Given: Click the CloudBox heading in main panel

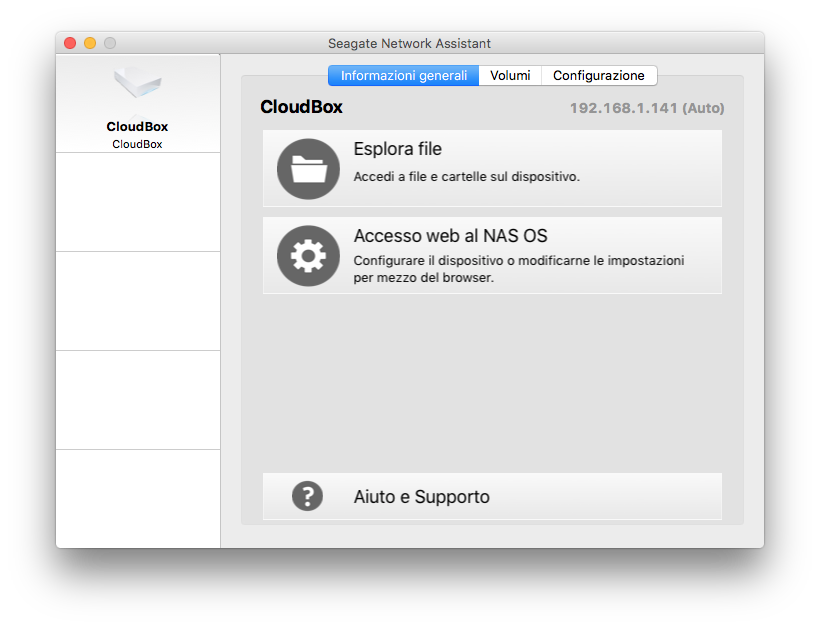Looking at the screenshot, I should click(x=301, y=107).
